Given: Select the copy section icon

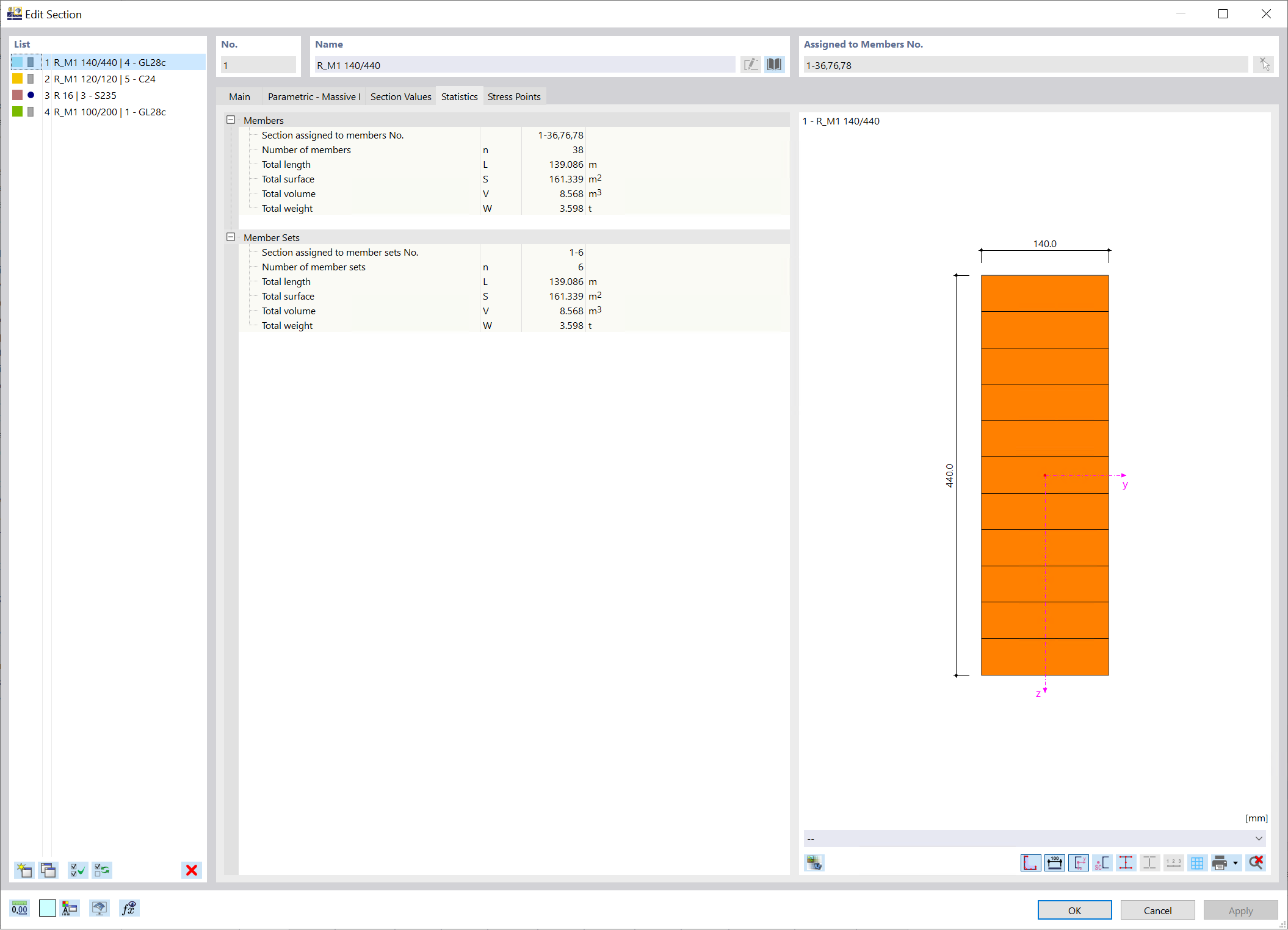Looking at the screenshot, I should tap(48, 869).
